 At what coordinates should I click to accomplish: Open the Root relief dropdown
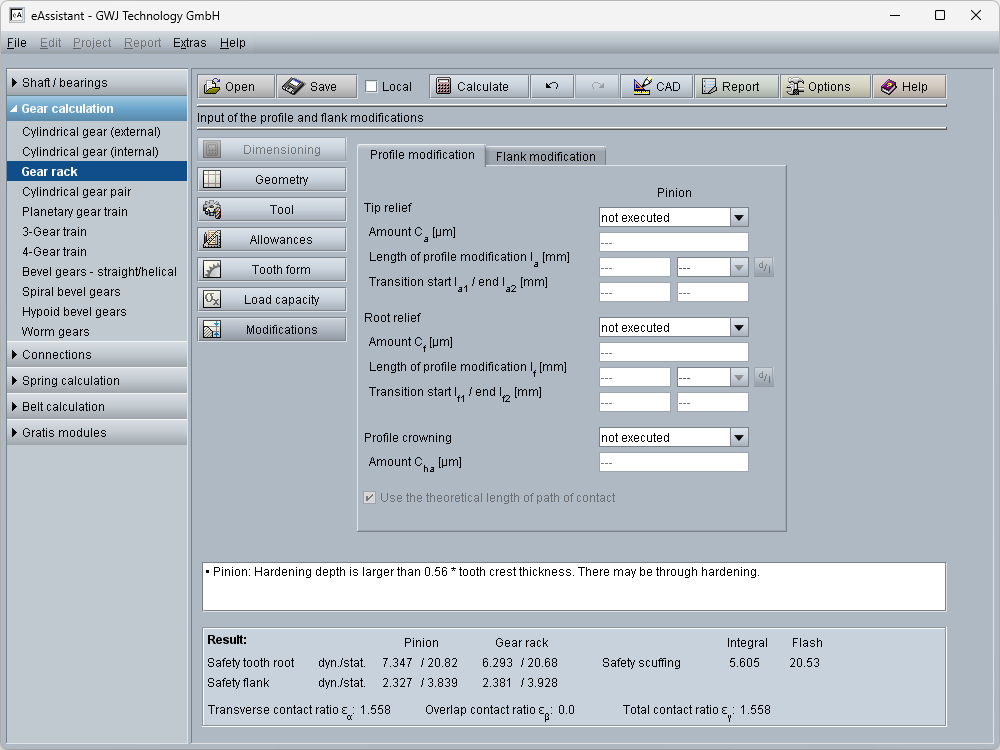tap(738, 327)
